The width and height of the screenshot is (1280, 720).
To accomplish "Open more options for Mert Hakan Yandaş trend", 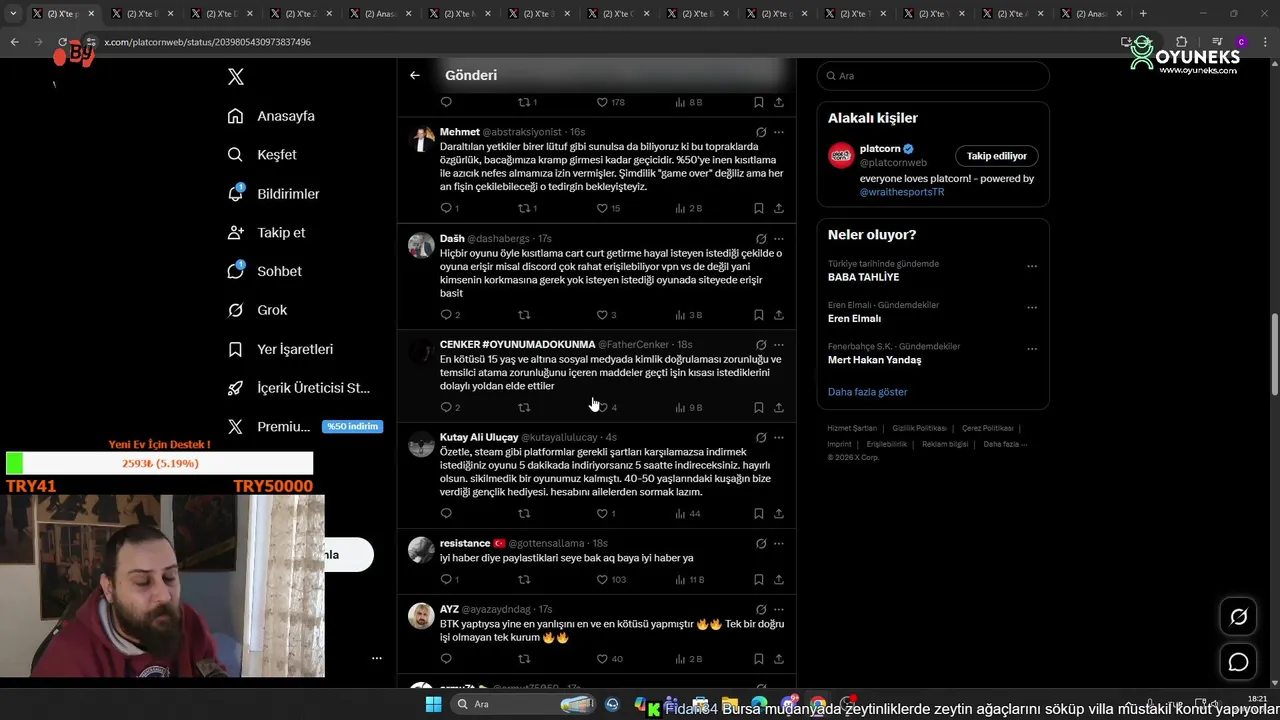I will 1032,349.
